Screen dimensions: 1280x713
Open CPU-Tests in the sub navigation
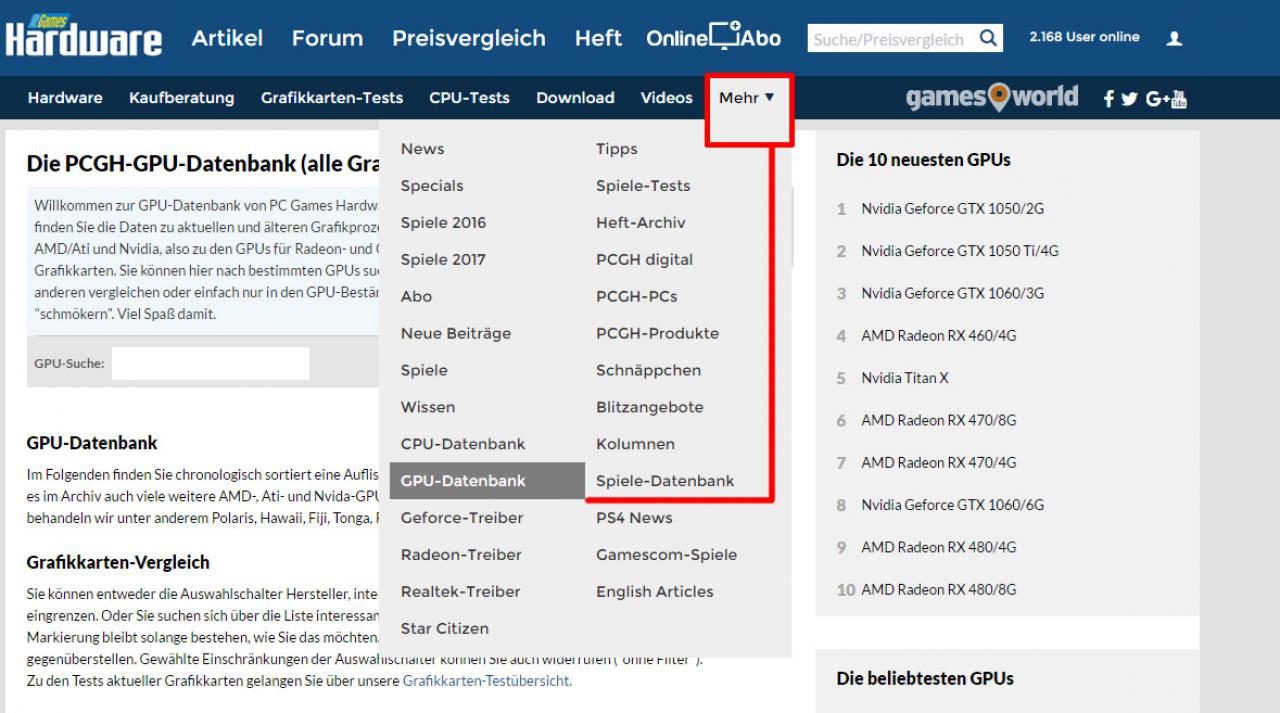coord(469,97)
